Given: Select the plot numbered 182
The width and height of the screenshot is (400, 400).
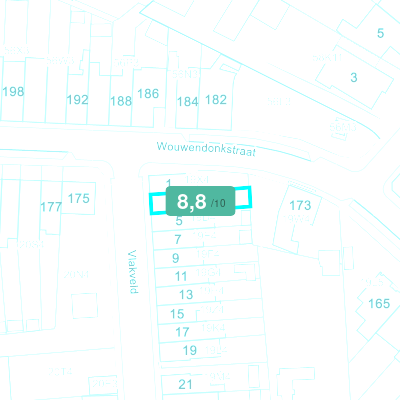Looking at the screenshot, I should pyautogui.click(x=216, y=99).
